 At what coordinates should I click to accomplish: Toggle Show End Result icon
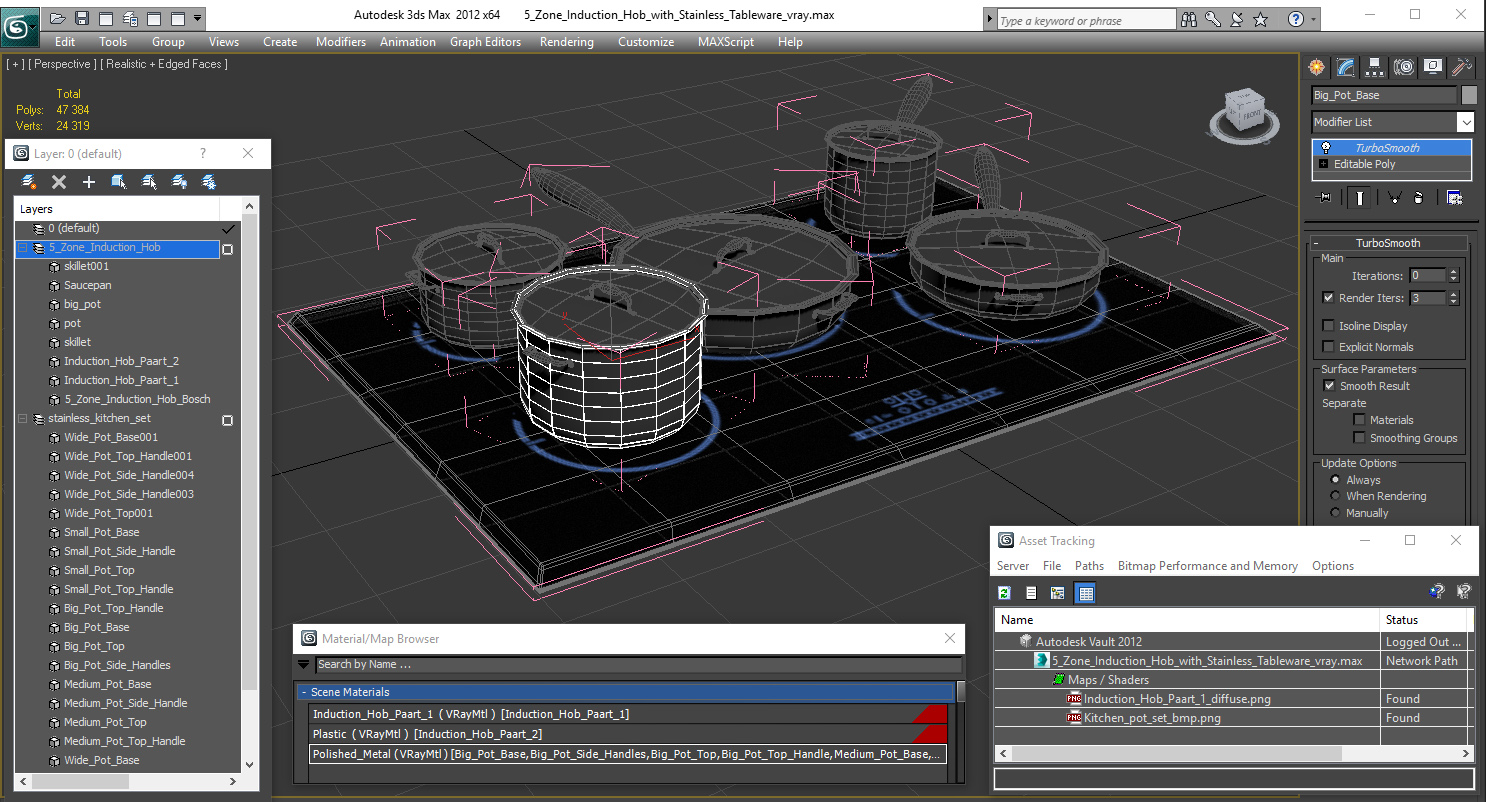point(1360,197)
